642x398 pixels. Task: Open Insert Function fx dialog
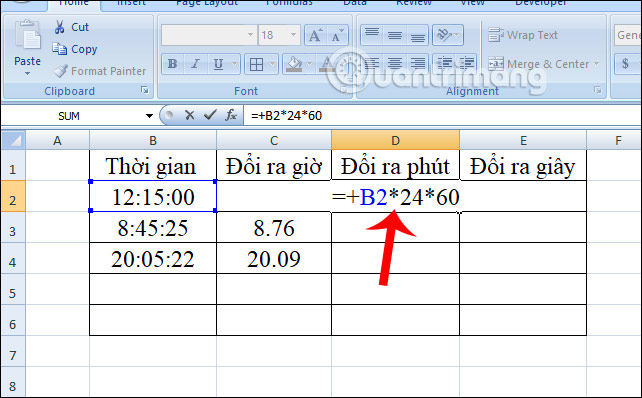click(x=231, y=115)
